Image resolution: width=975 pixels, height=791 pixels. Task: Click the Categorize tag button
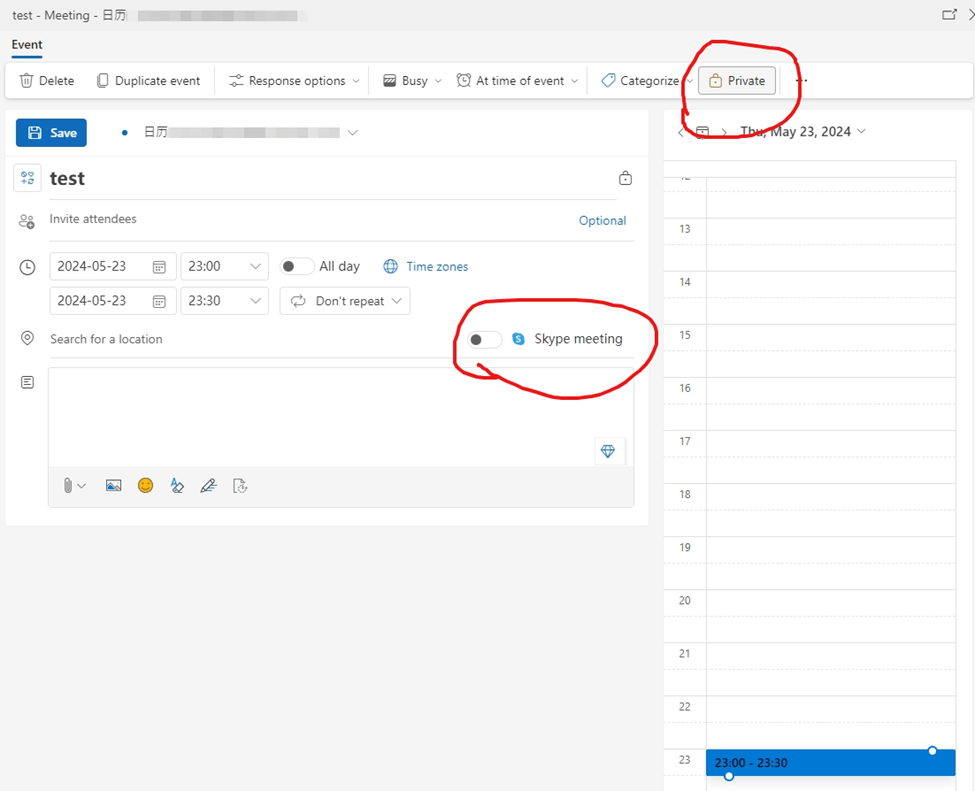click(640, 81)
